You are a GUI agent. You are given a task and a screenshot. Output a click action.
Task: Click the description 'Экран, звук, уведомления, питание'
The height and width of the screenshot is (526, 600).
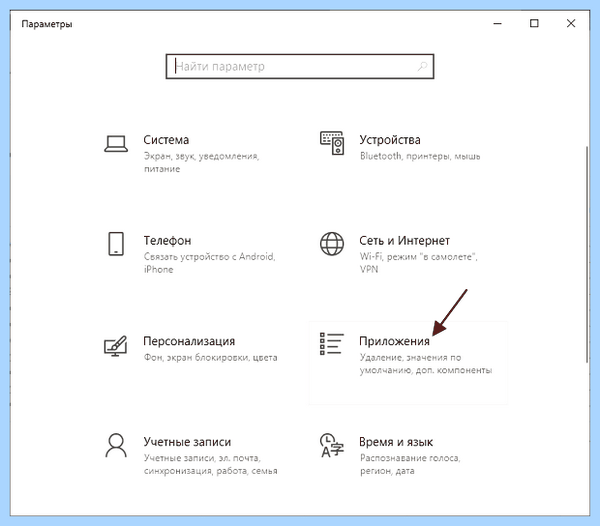click(x=201, y=163)
